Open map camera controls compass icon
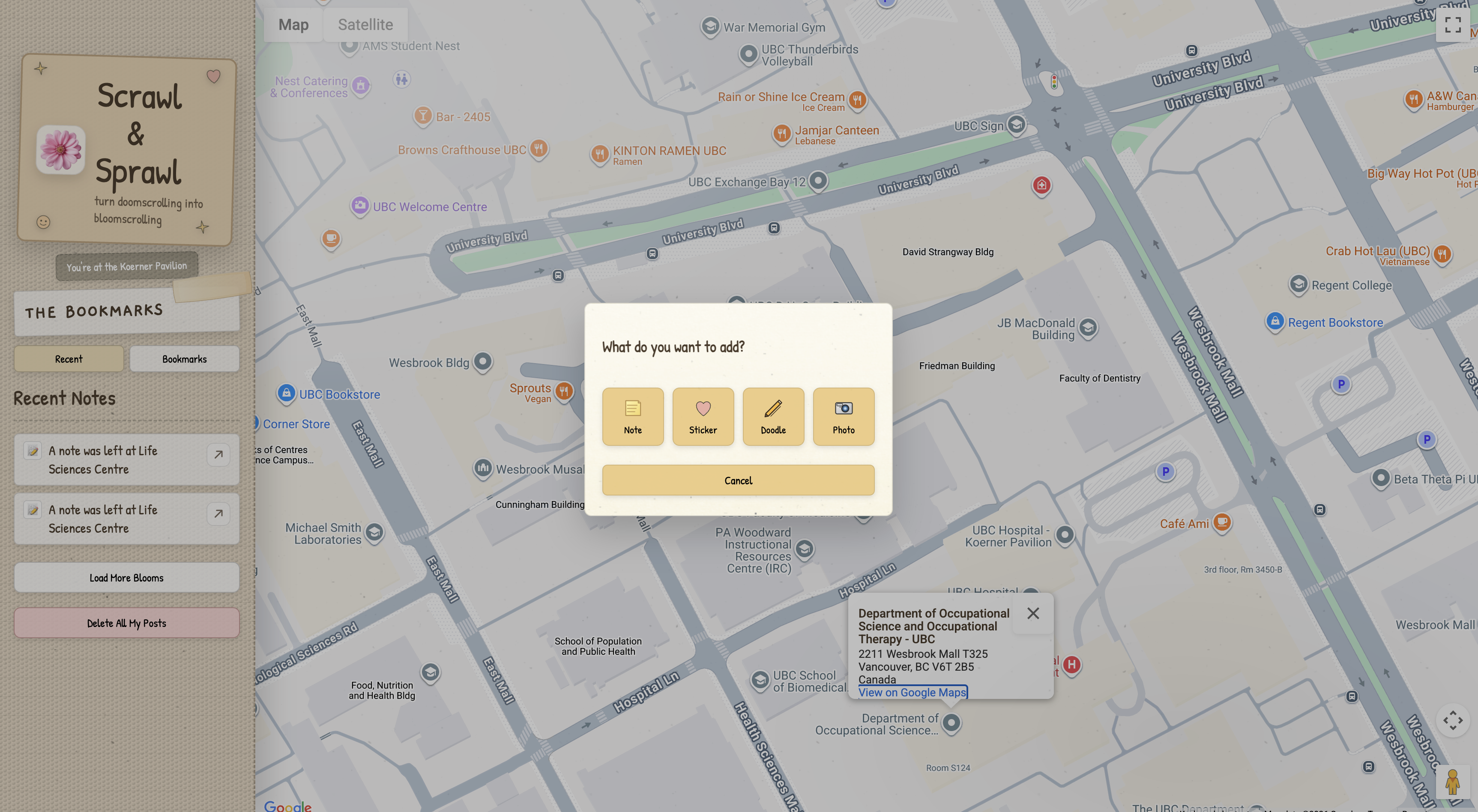The image size is (1478, 812). pyautogui.click(x=1452, y=720)
